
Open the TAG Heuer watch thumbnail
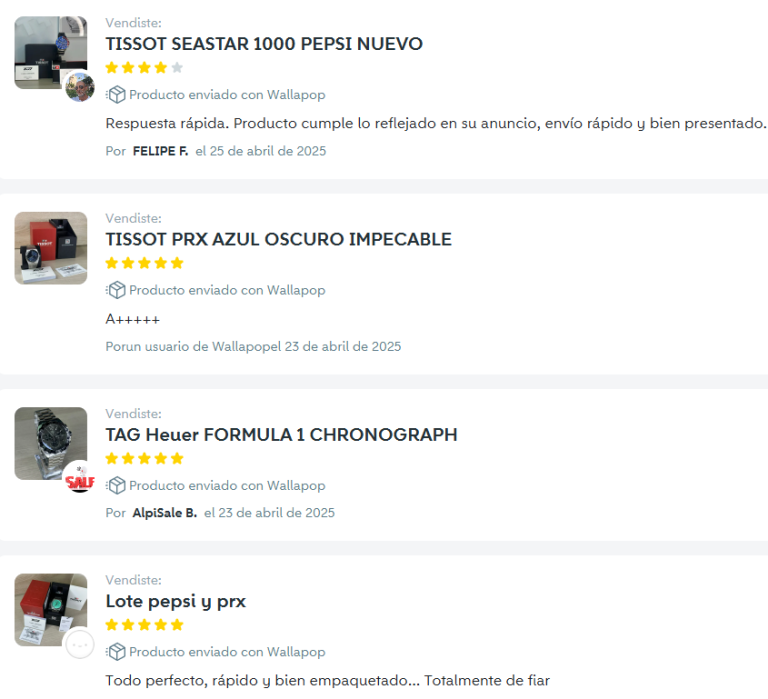click(x=51, y=443)
